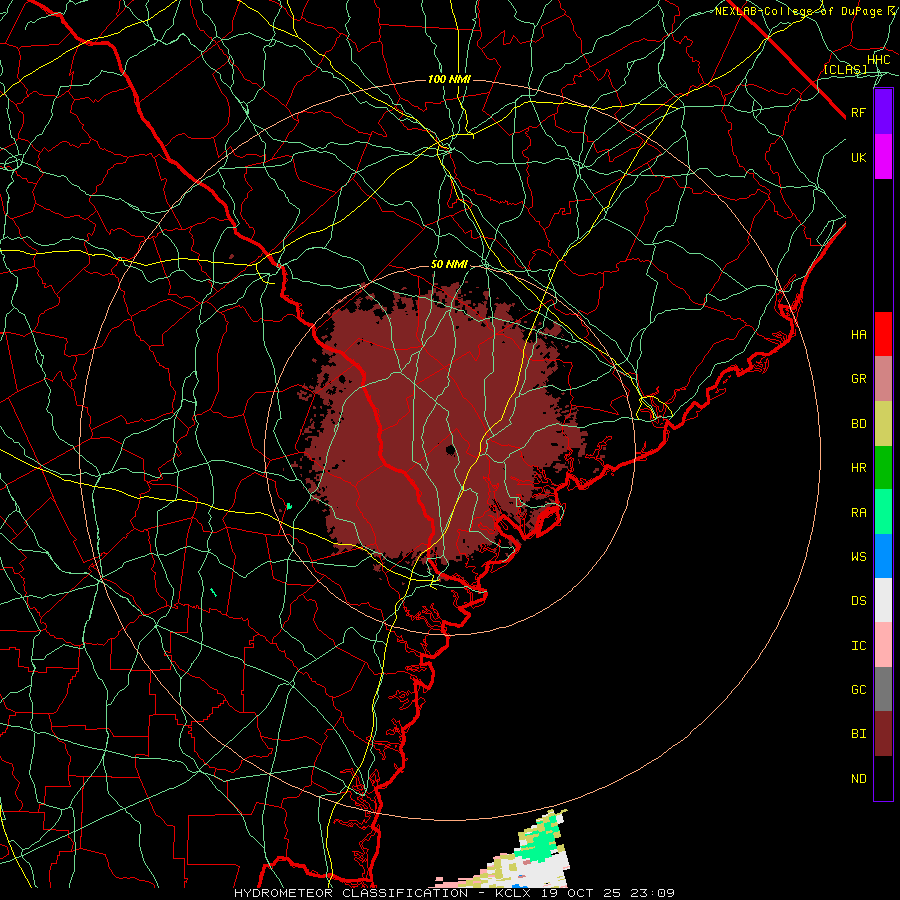The image size is (900, 900).
Task: Select the olive-yellow BD legend swatch
Action: pyautogui.click(x=883, y=424)
